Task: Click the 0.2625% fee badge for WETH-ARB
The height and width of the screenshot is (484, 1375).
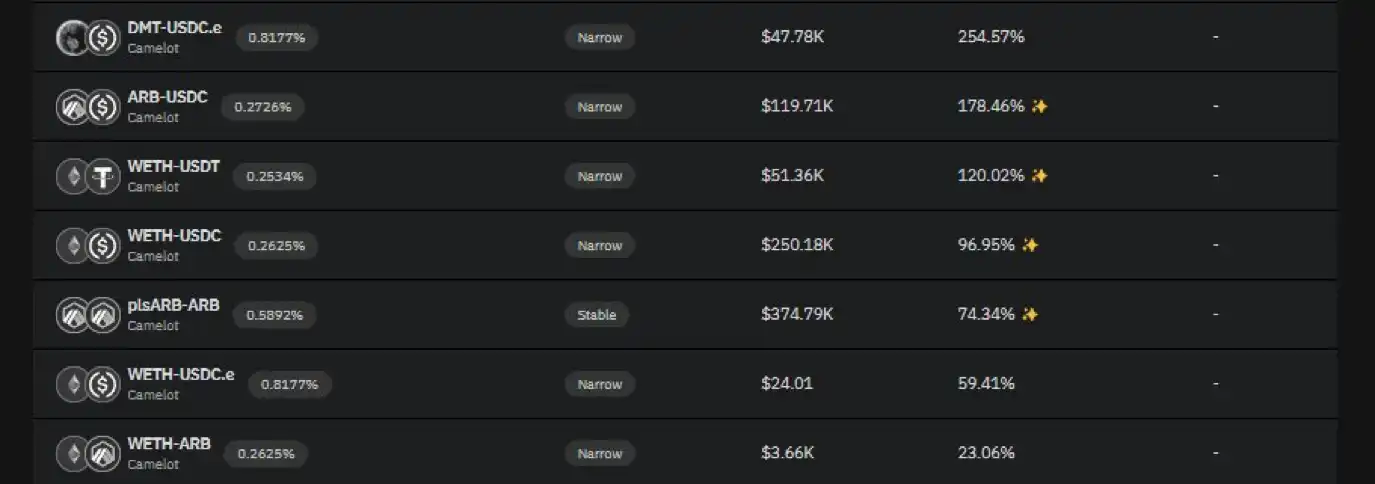Action: click(x=266, y=454)
